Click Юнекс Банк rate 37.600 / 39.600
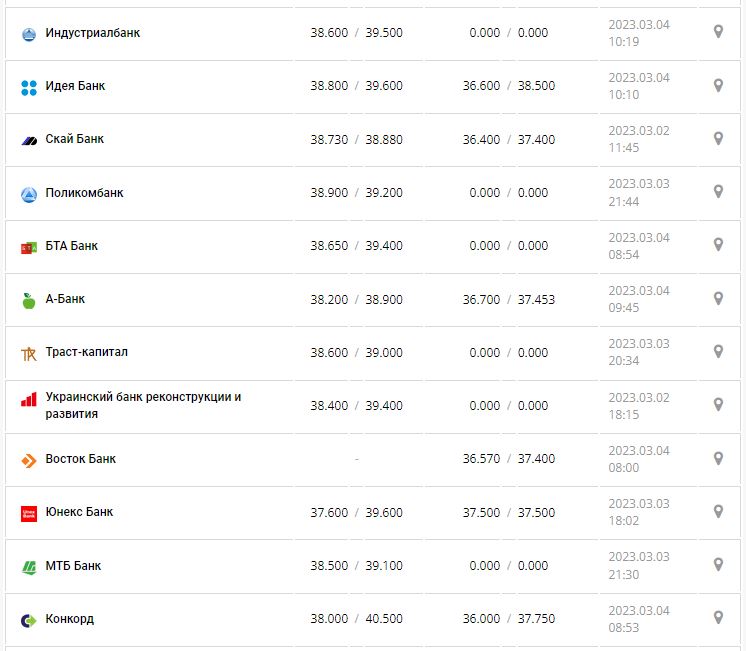Viewport: 746px width, 651px height. 356,512
